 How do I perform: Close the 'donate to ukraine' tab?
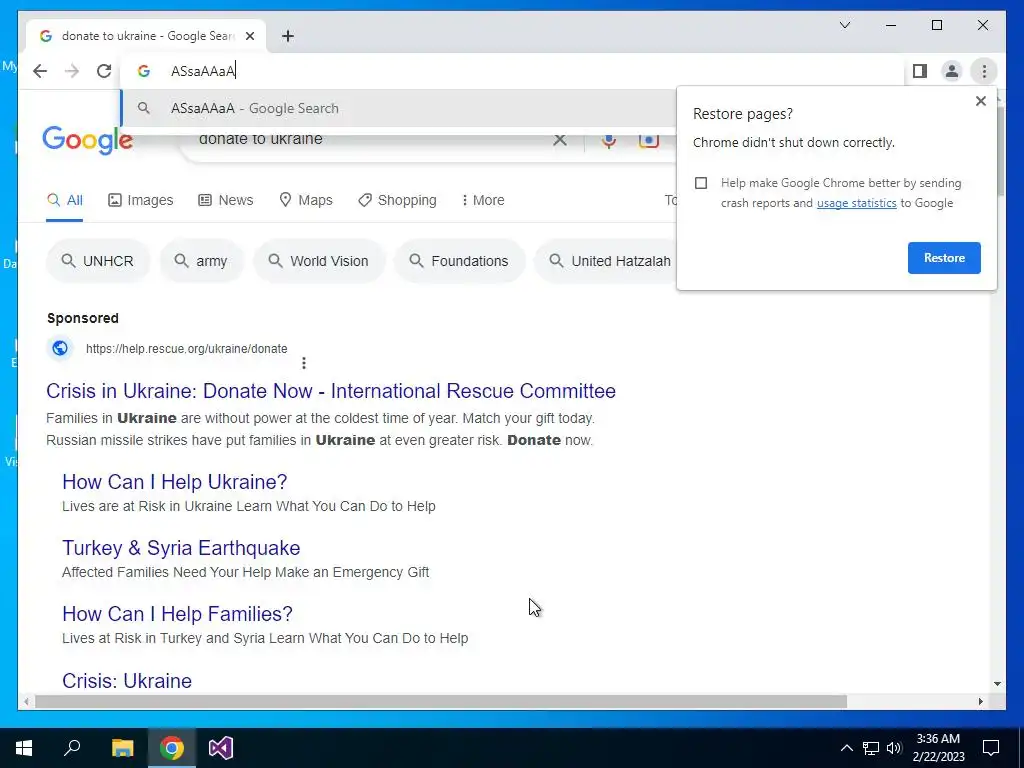(x=249, y=36)
